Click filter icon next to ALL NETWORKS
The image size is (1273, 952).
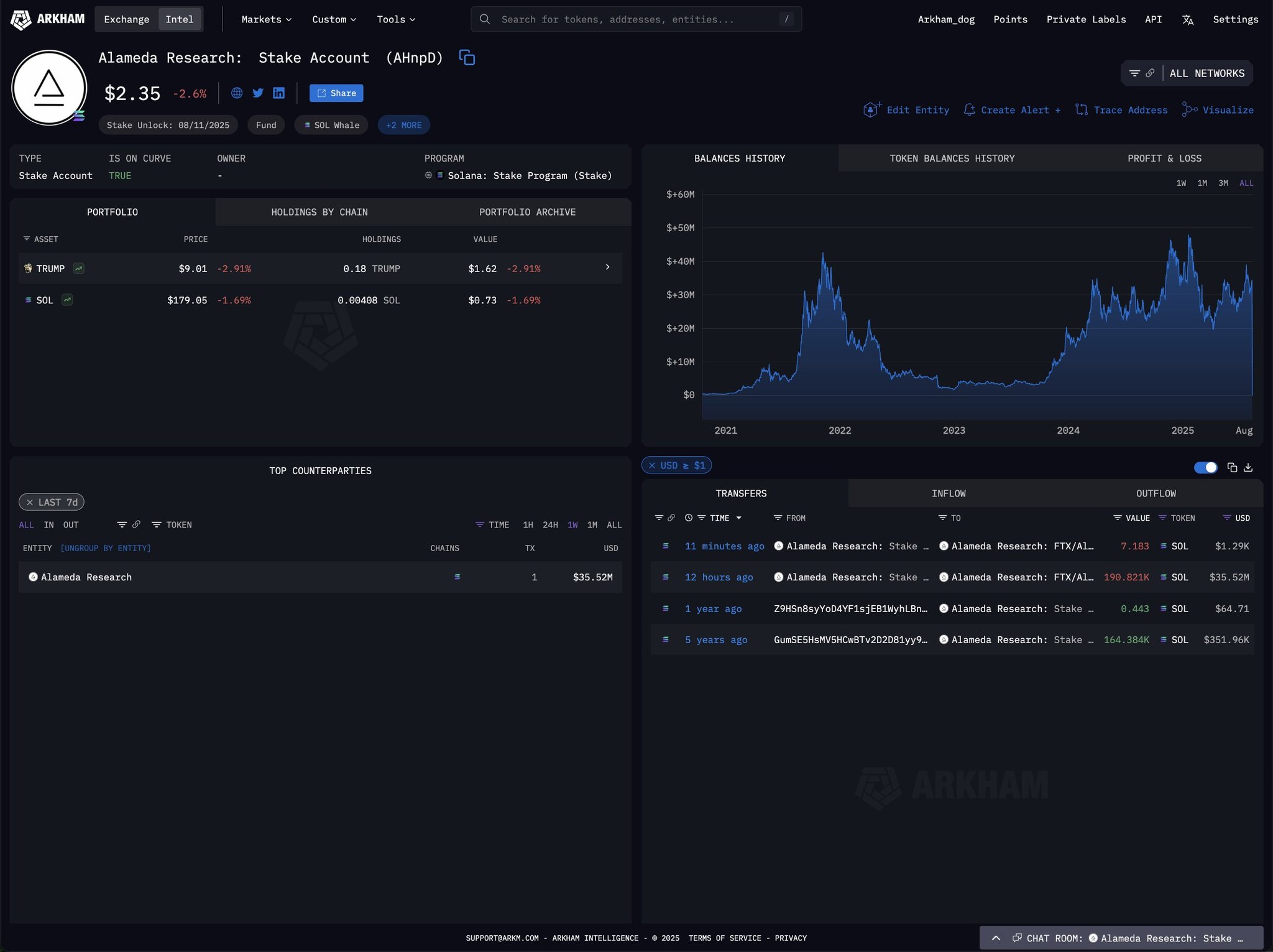(1134, 73)
